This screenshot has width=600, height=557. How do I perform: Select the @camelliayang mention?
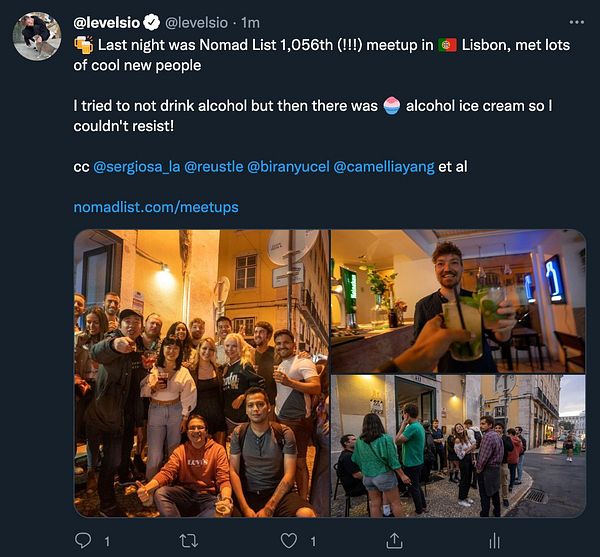(x=383, y=166)
